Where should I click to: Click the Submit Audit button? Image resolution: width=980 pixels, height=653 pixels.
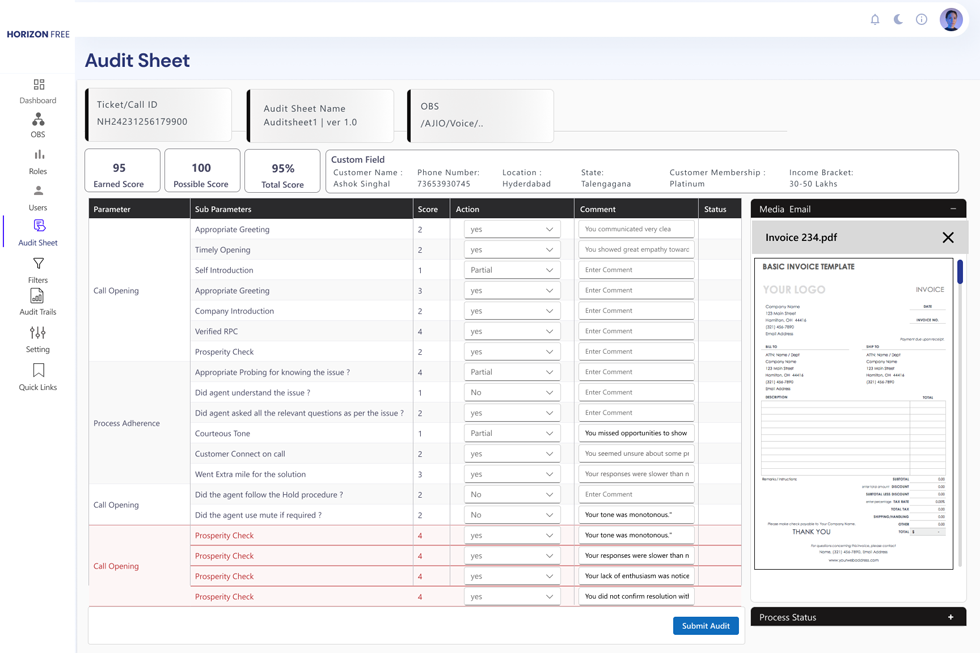click(705, 626)
